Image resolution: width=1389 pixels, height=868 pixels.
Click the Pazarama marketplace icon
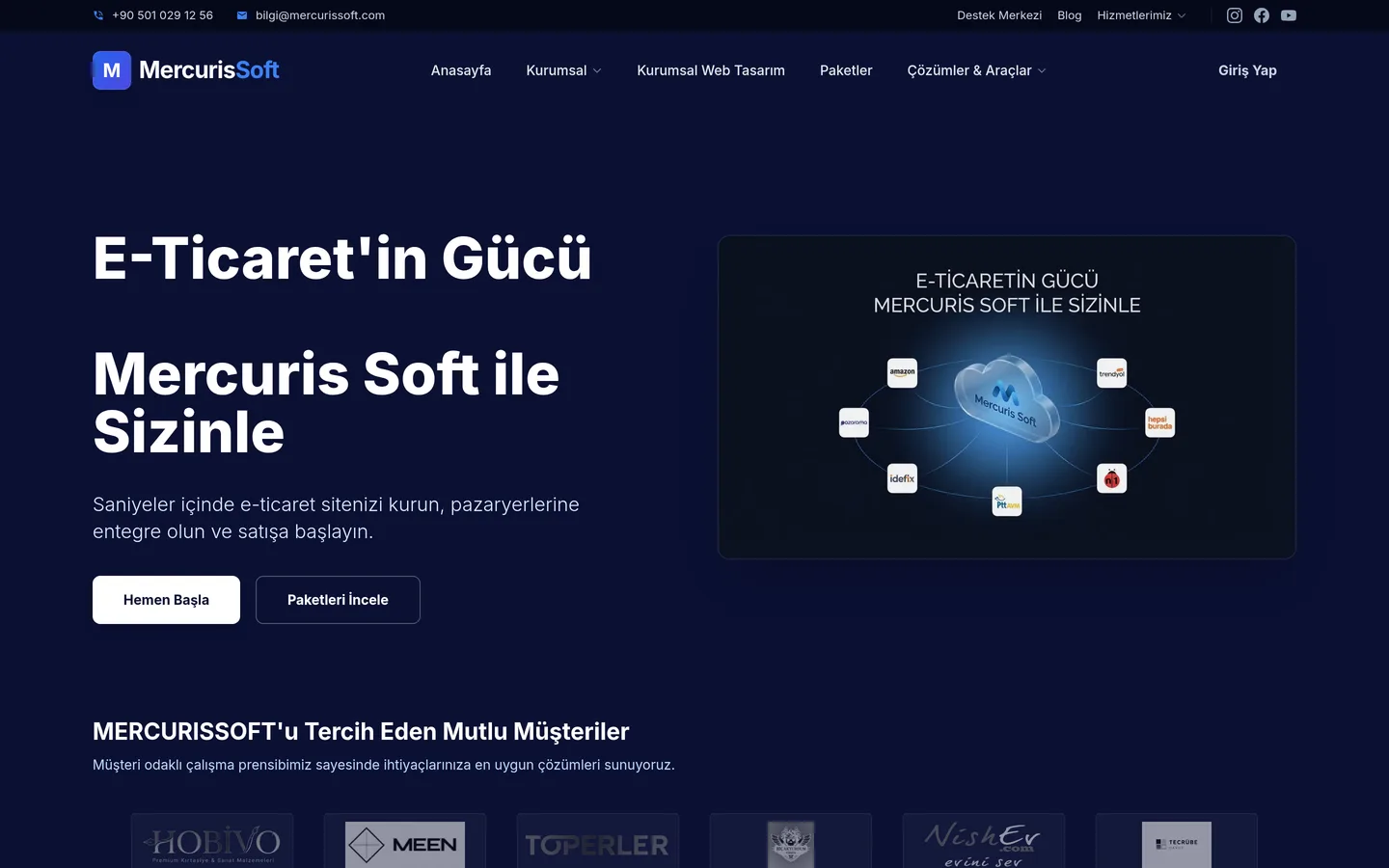pyautogui.click(x=854, y=422)
